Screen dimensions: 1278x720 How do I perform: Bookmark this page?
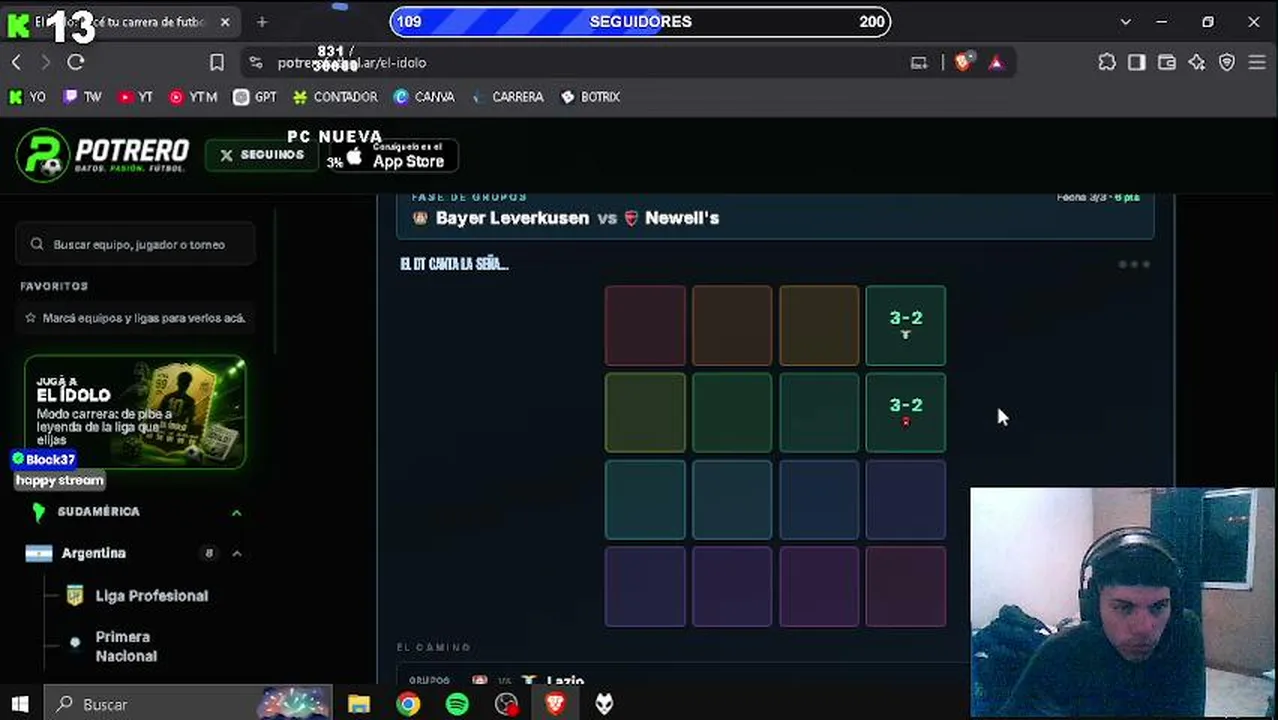[217, 62]
